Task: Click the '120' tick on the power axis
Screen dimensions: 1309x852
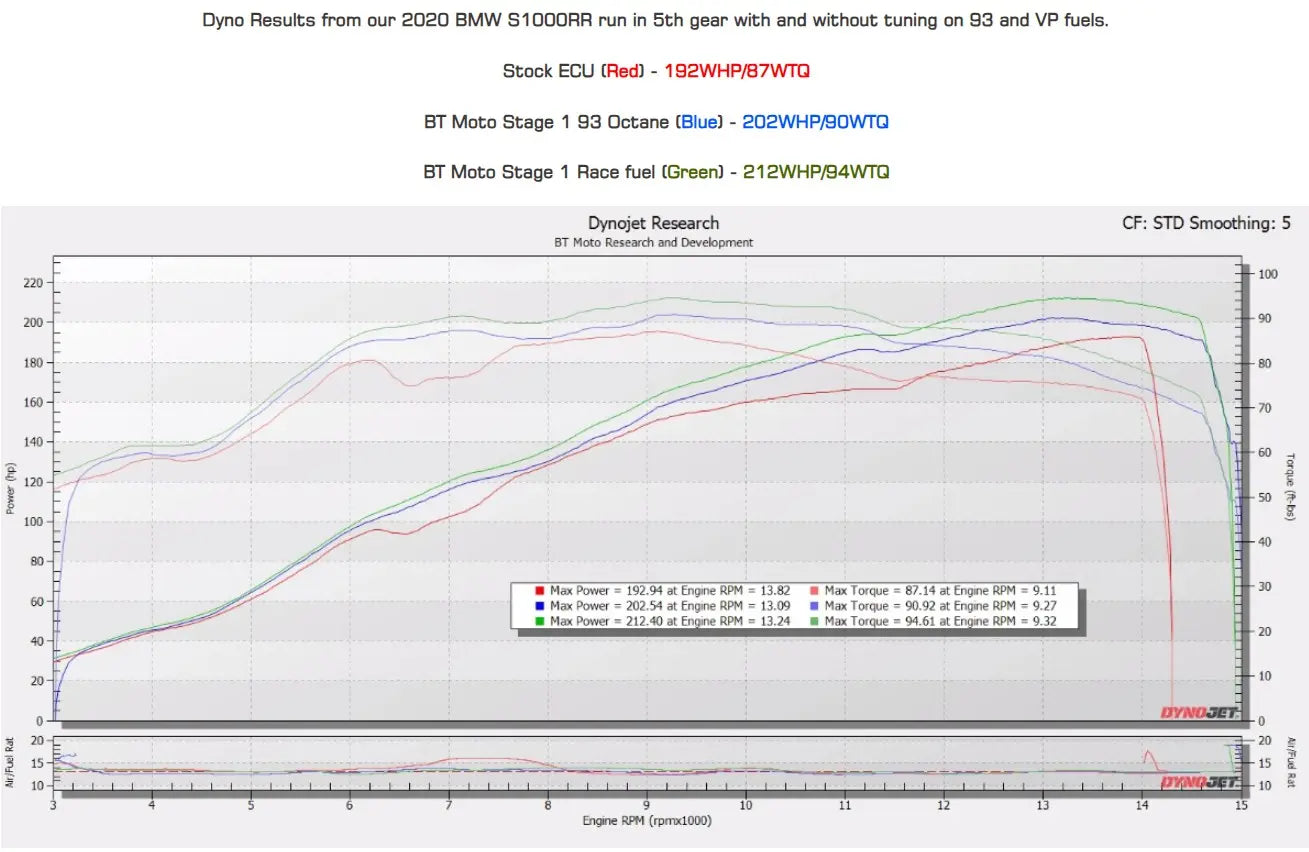Action: (33, 482)
